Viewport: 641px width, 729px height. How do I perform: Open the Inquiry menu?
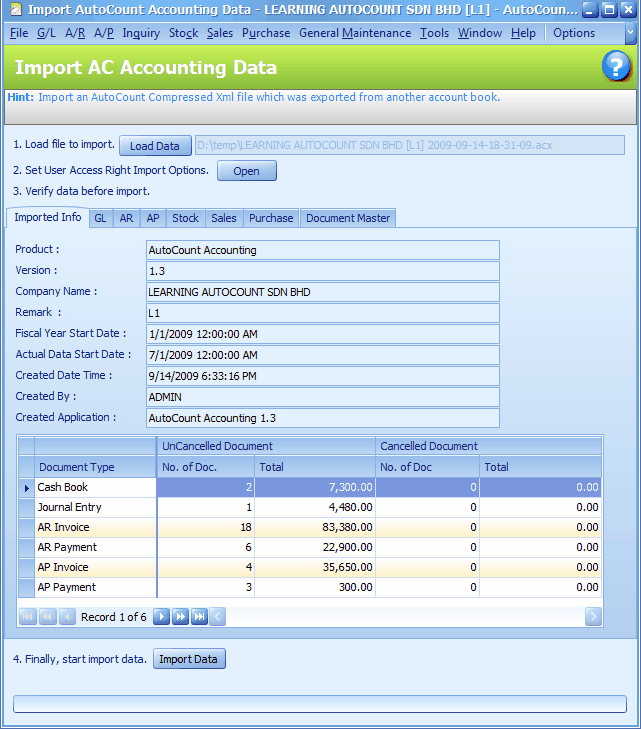(141, 33)
